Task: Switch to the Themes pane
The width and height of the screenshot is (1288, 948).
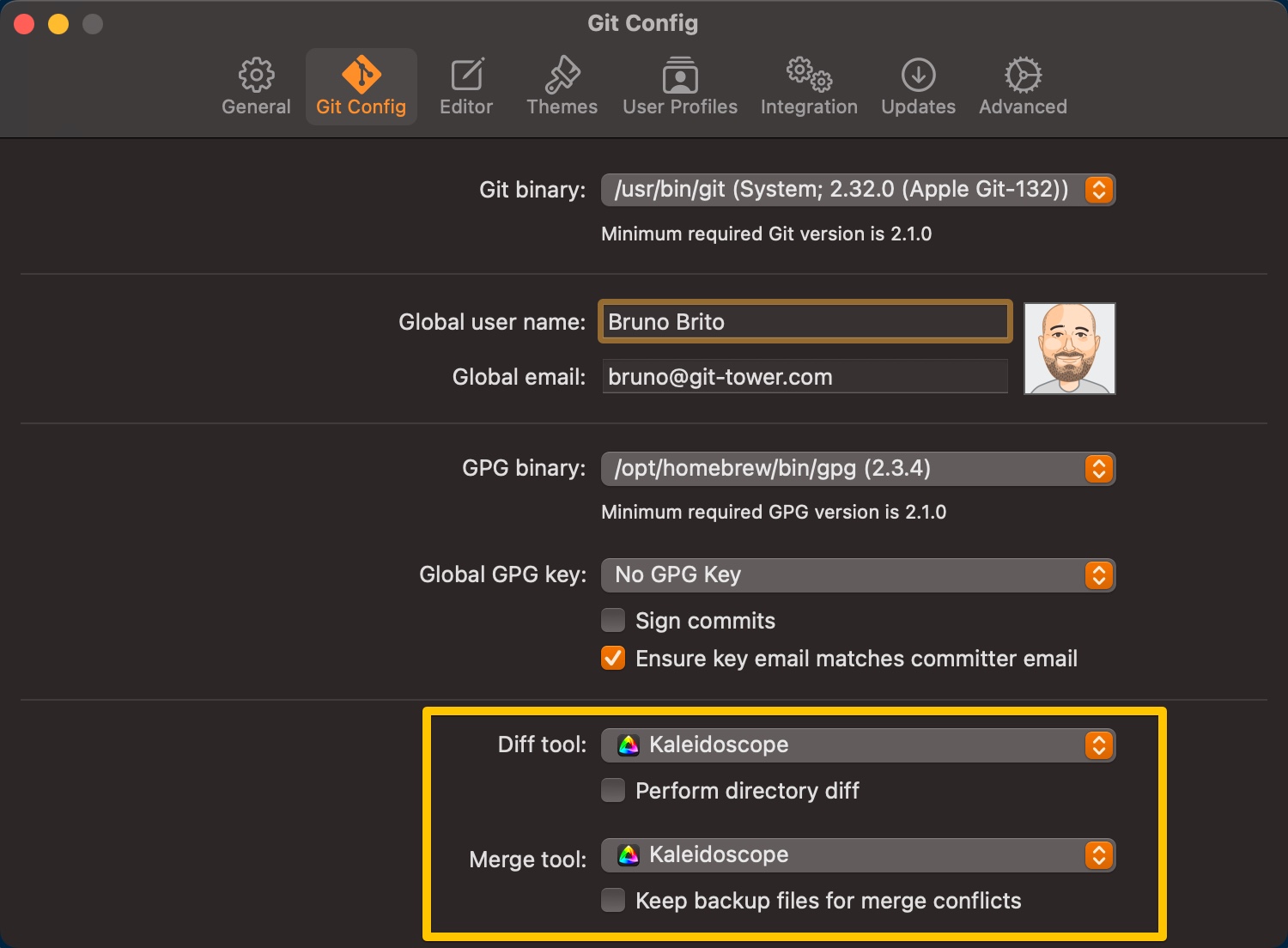Action: click(562, 83)
